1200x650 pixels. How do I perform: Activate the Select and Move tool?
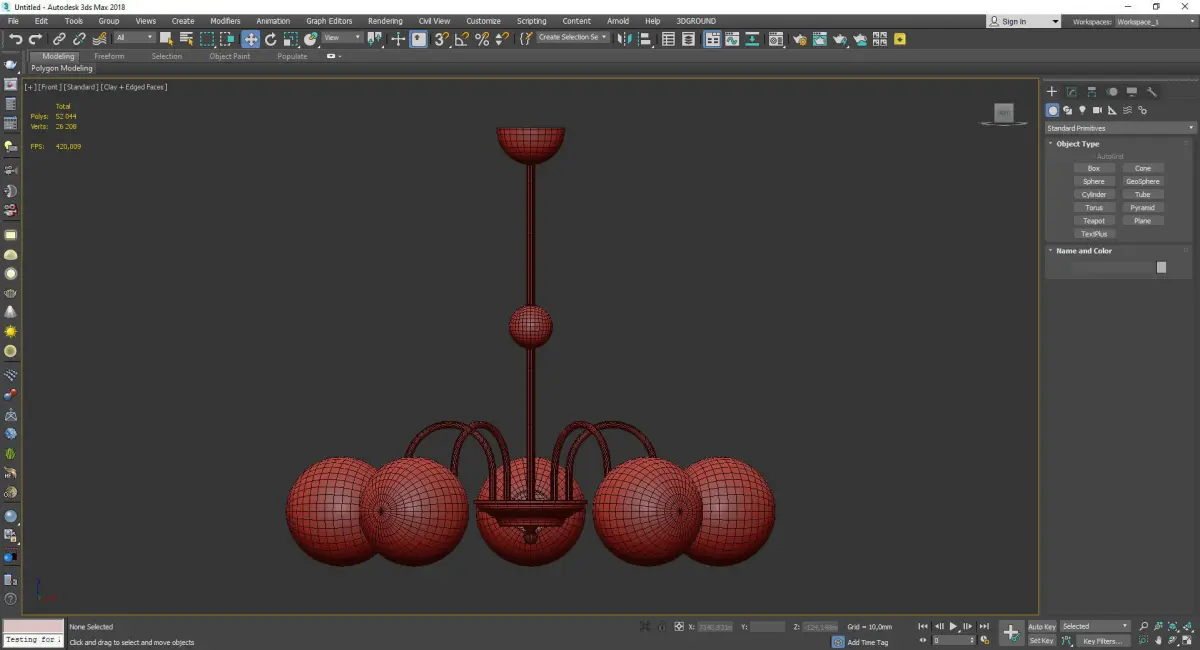point(250,39)
